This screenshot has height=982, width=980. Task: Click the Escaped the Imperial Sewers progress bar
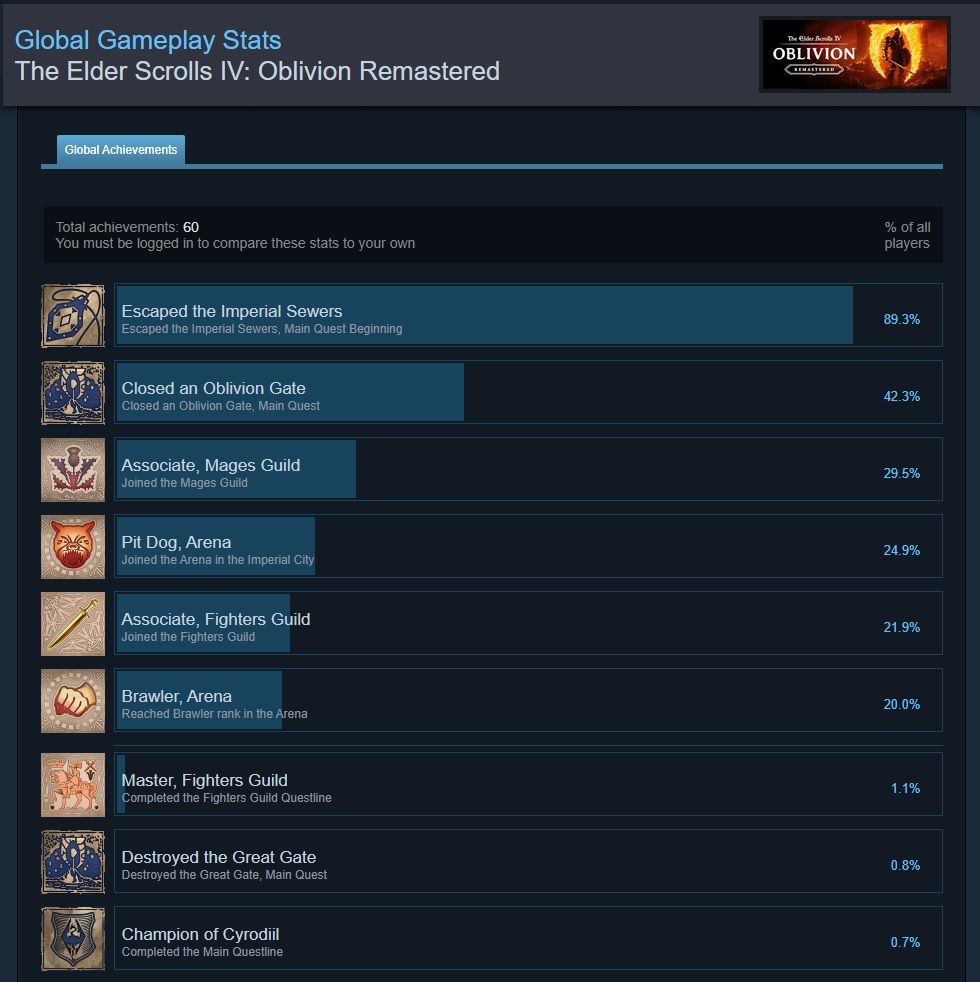[485, 315]
